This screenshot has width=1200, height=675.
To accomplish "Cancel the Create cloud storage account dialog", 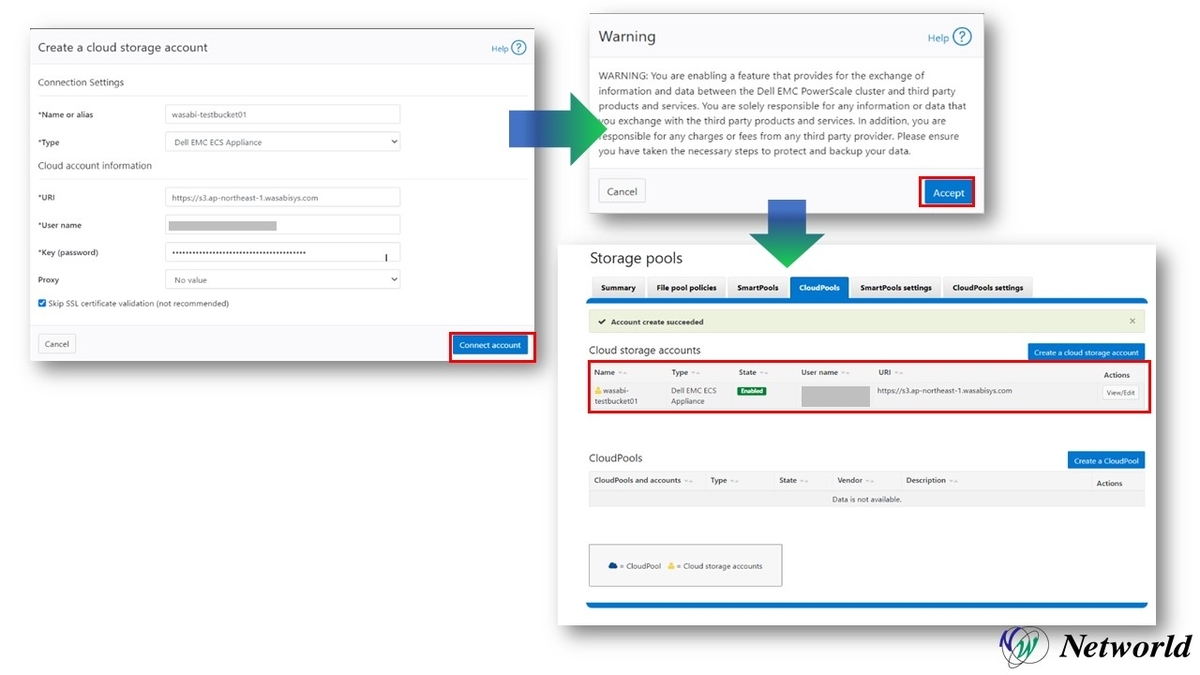I will (57, 344).
